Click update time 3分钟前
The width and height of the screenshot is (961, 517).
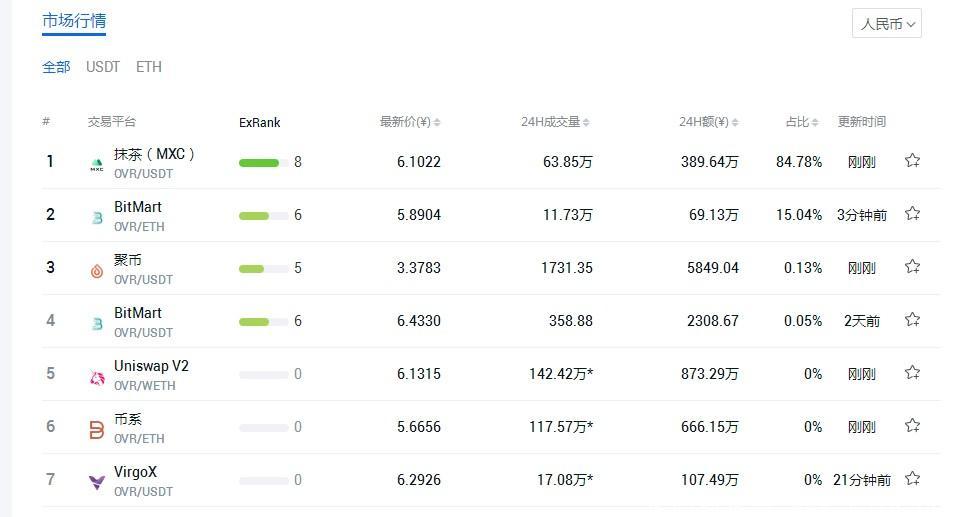click(862, 215)
